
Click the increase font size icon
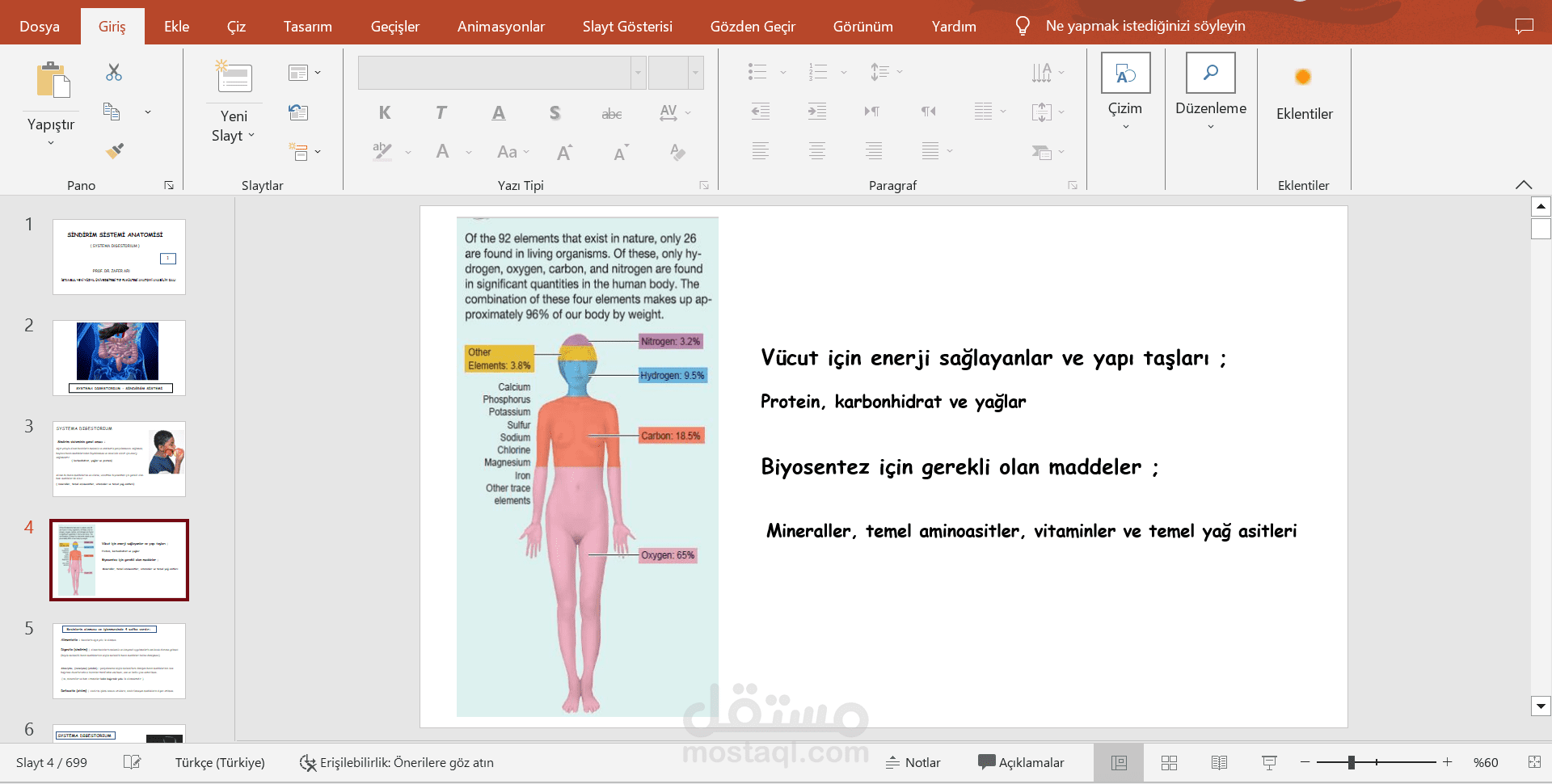(564, 152)
